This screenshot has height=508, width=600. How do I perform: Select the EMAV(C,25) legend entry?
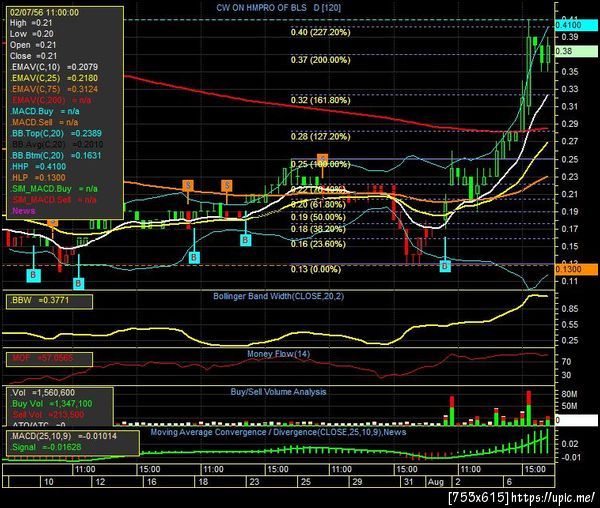pyautogui.click(x=55, y=78)
